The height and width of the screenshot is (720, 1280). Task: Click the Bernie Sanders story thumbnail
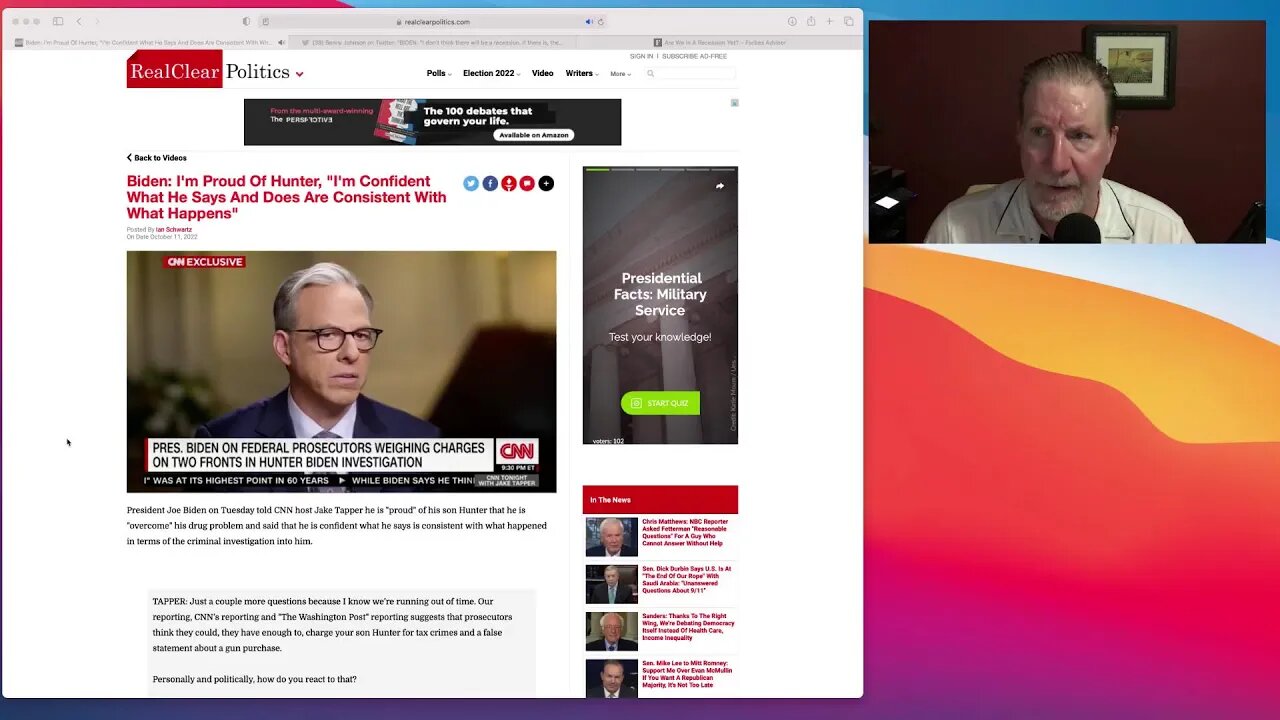coord(611,631)
